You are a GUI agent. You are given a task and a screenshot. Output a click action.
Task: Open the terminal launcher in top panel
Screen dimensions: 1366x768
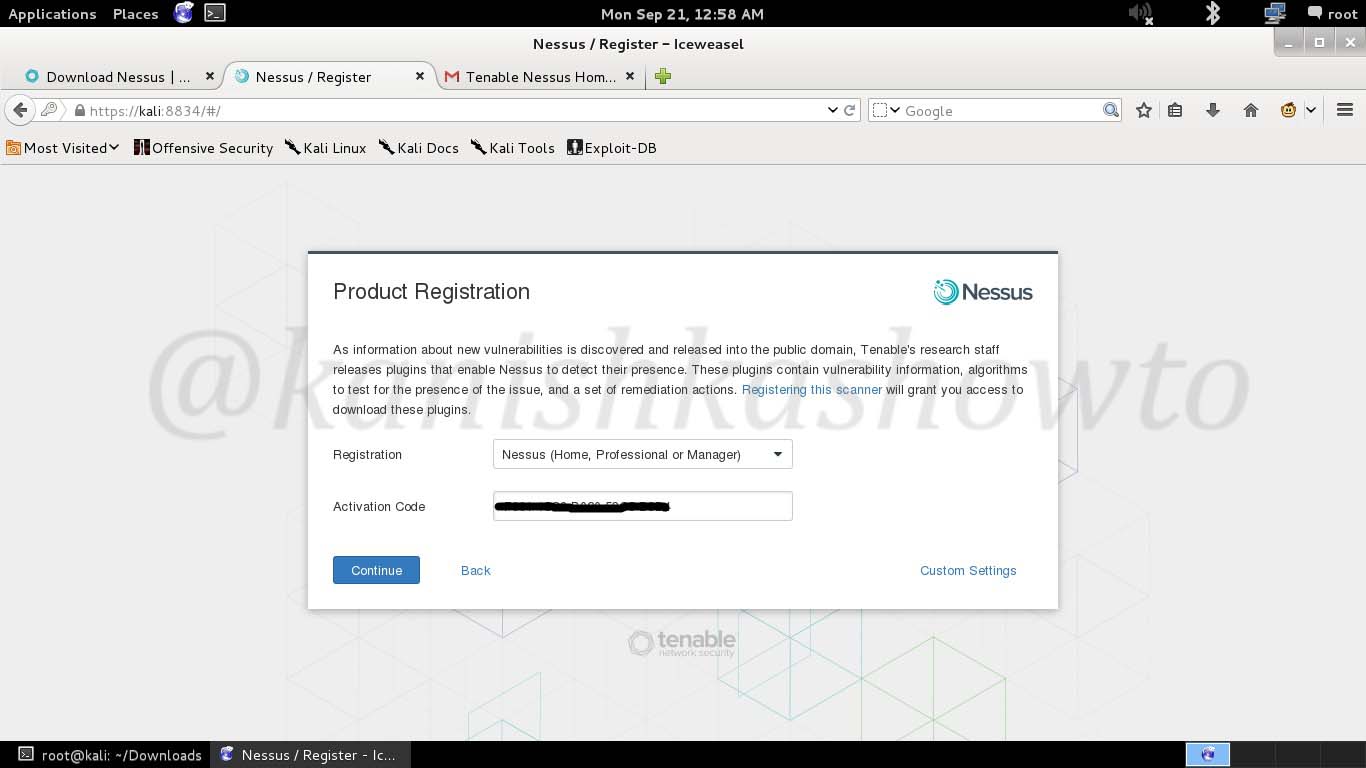[214, 13]
